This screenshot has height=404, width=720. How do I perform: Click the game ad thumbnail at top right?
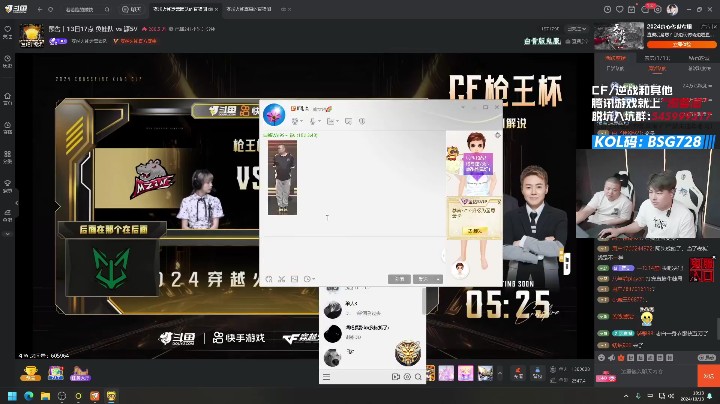[x=619, y=36]
